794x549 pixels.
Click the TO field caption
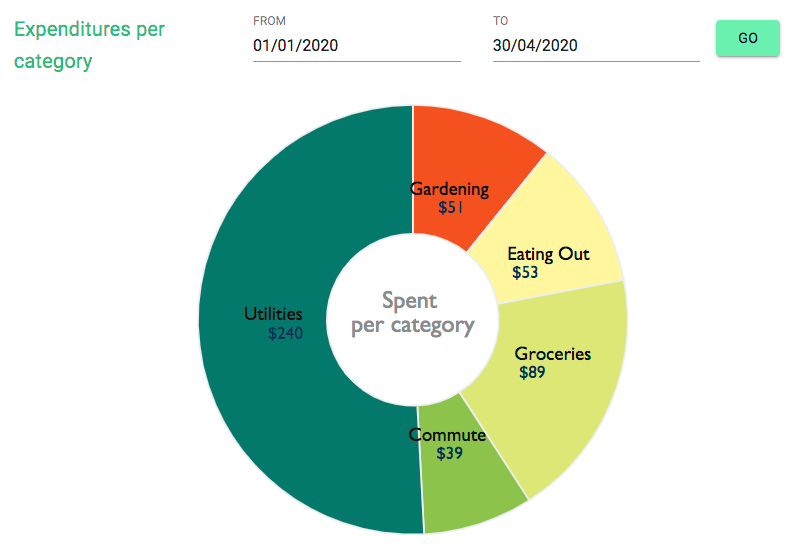tap(501, 20)
